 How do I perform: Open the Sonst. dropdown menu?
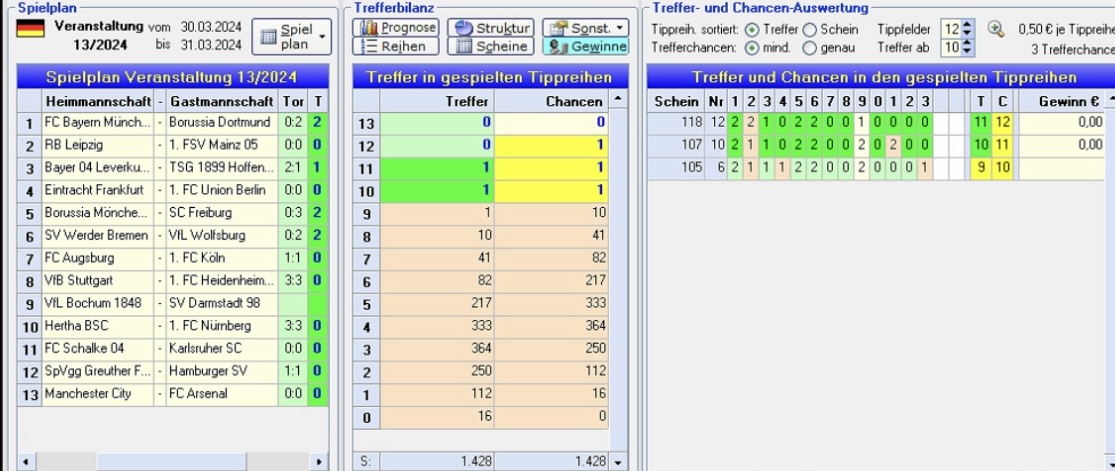[x=585, y=28]
